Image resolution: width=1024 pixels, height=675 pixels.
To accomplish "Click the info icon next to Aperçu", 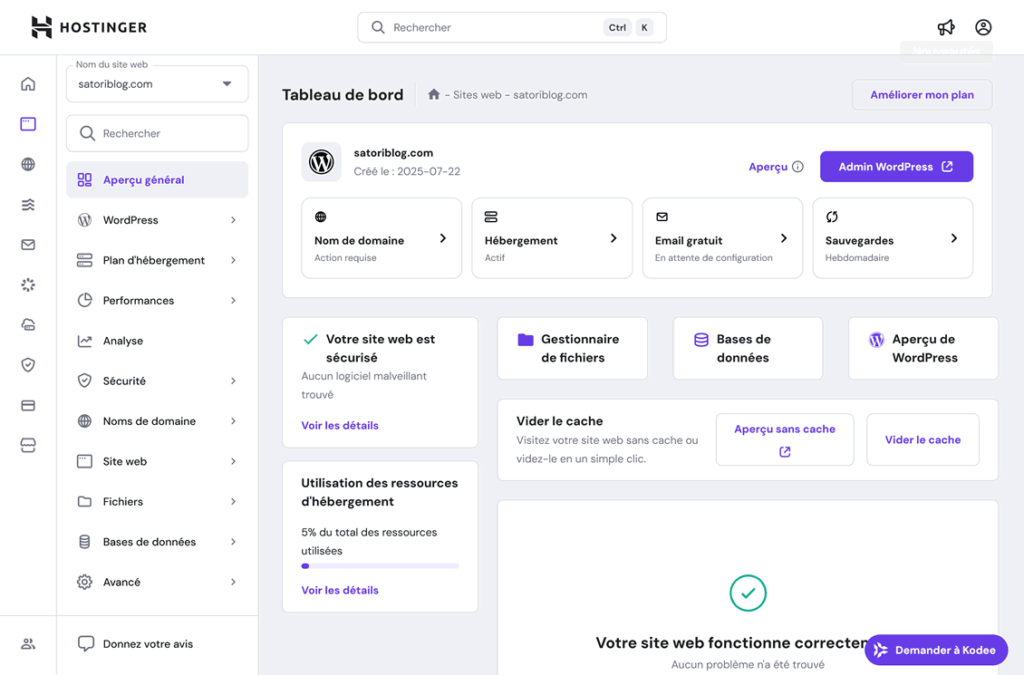I will click(x=797, y=166).
